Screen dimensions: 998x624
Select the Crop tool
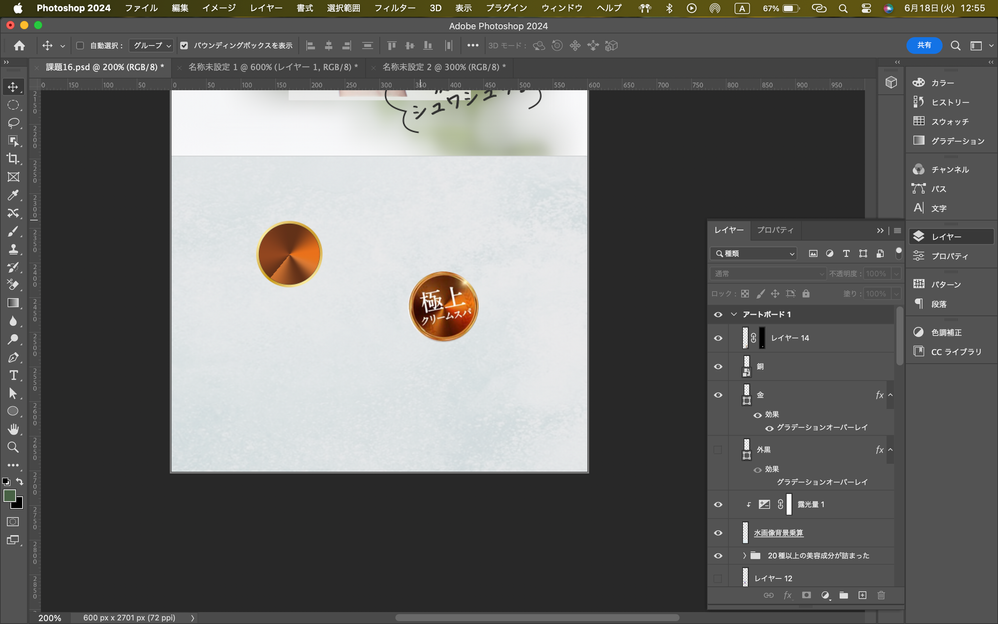click(13, 159)
